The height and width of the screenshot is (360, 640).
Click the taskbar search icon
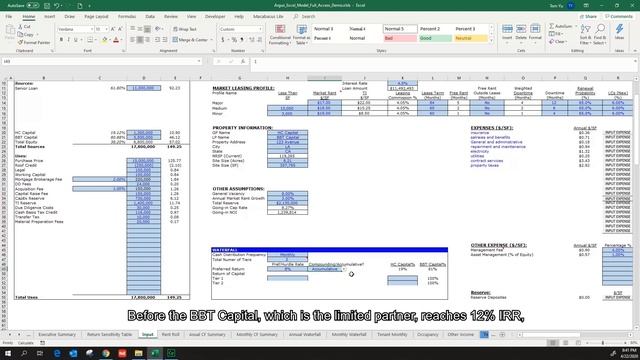coord(24,353)
